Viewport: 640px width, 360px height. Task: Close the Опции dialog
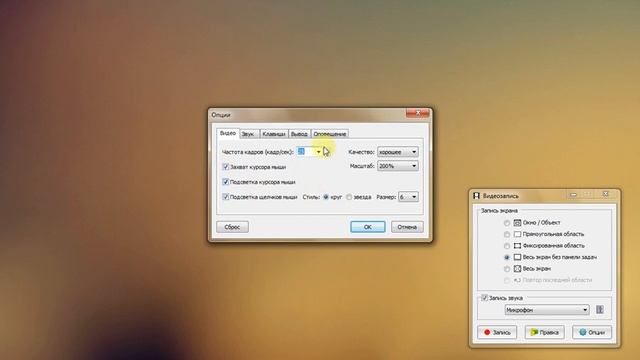(418, 113)
